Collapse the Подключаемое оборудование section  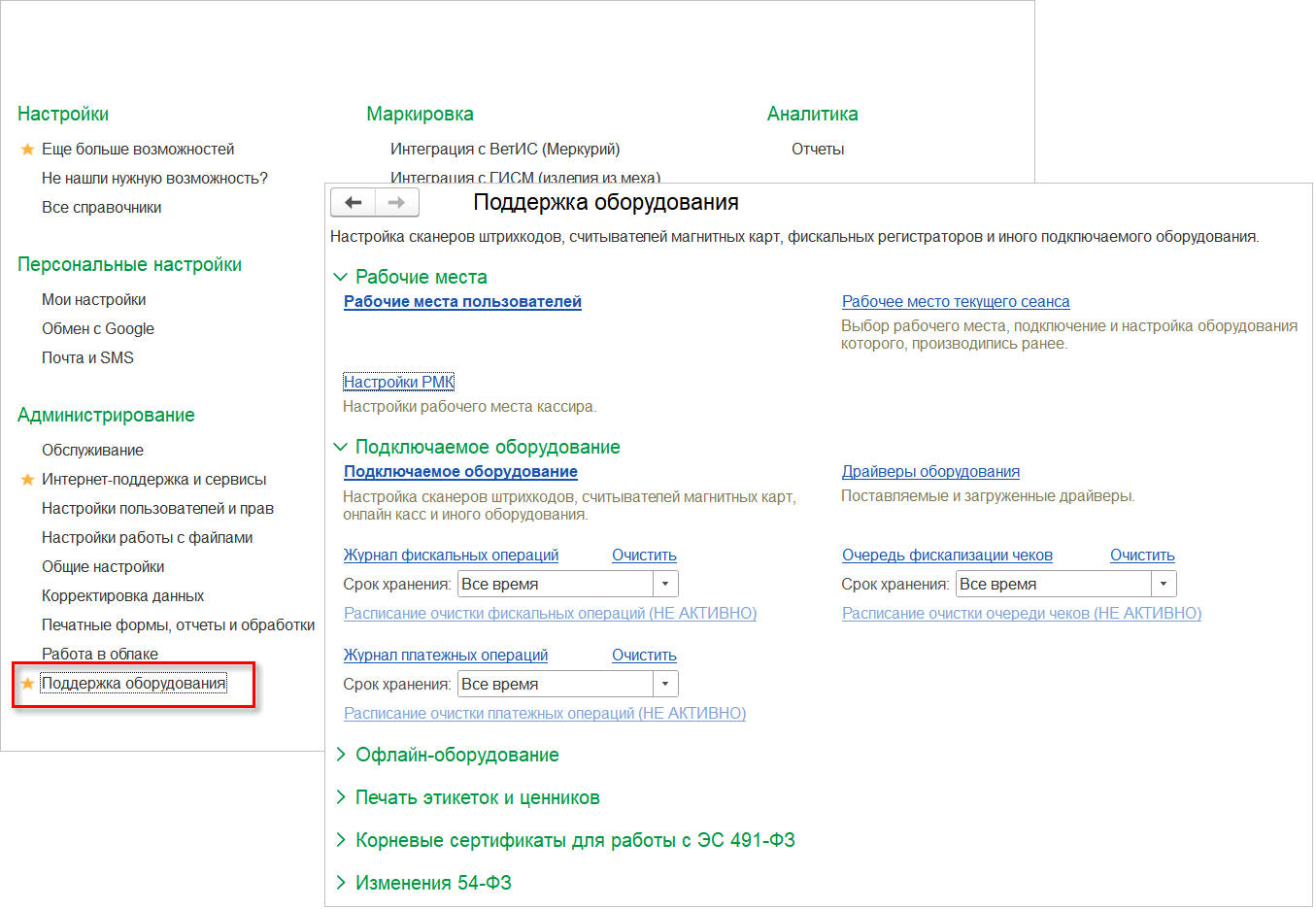340,447
